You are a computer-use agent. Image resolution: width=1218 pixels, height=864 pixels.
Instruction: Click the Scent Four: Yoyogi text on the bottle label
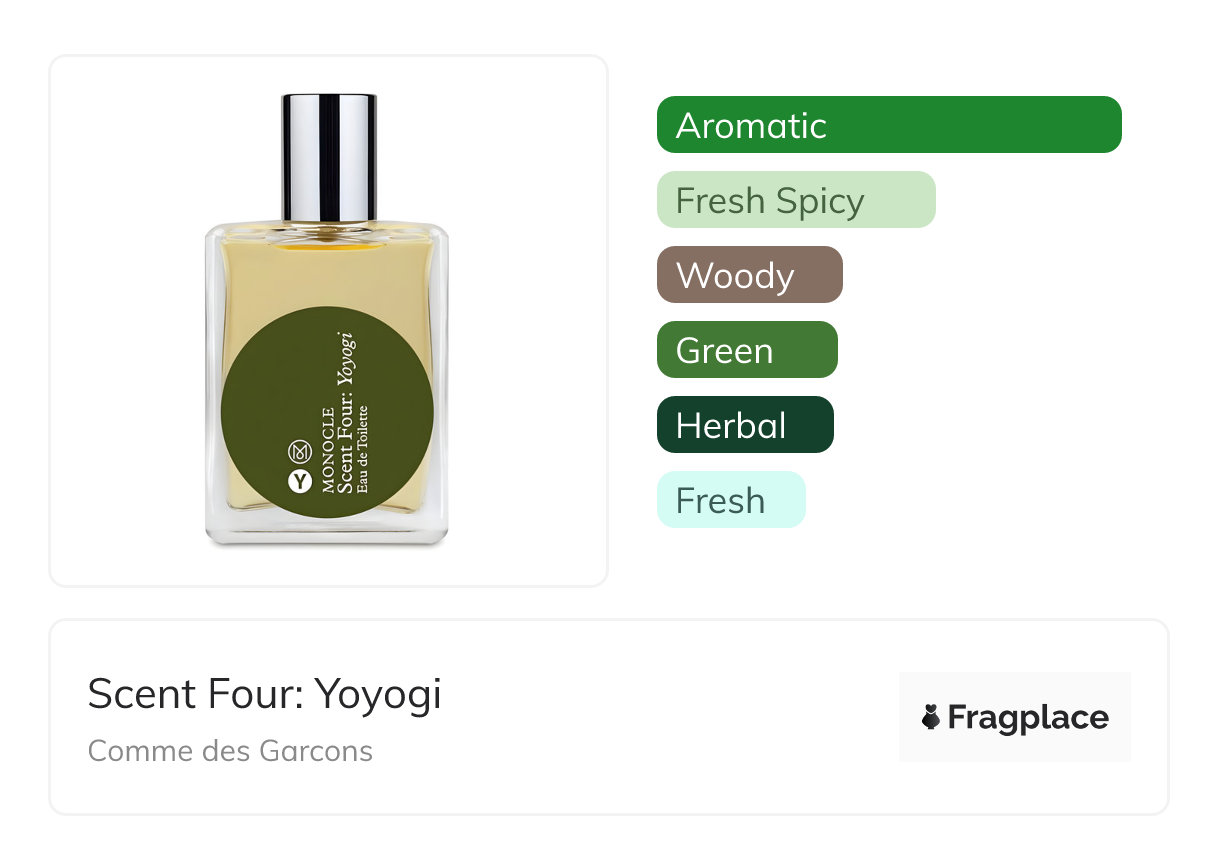click(x=346, y=413)
